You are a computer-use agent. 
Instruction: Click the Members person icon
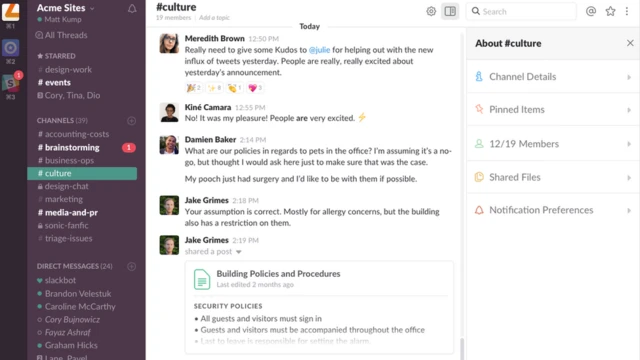pyautogui.click(x=479, y=144)
